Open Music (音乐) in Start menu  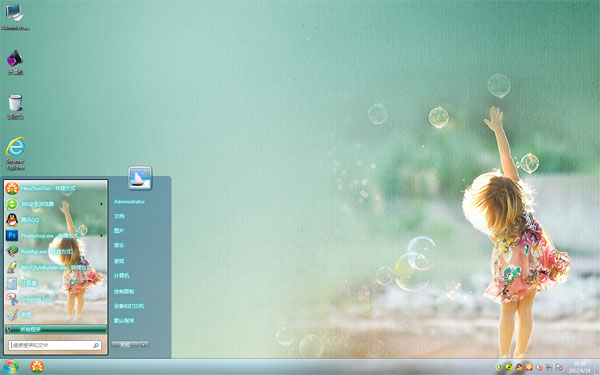click(119, 245)
